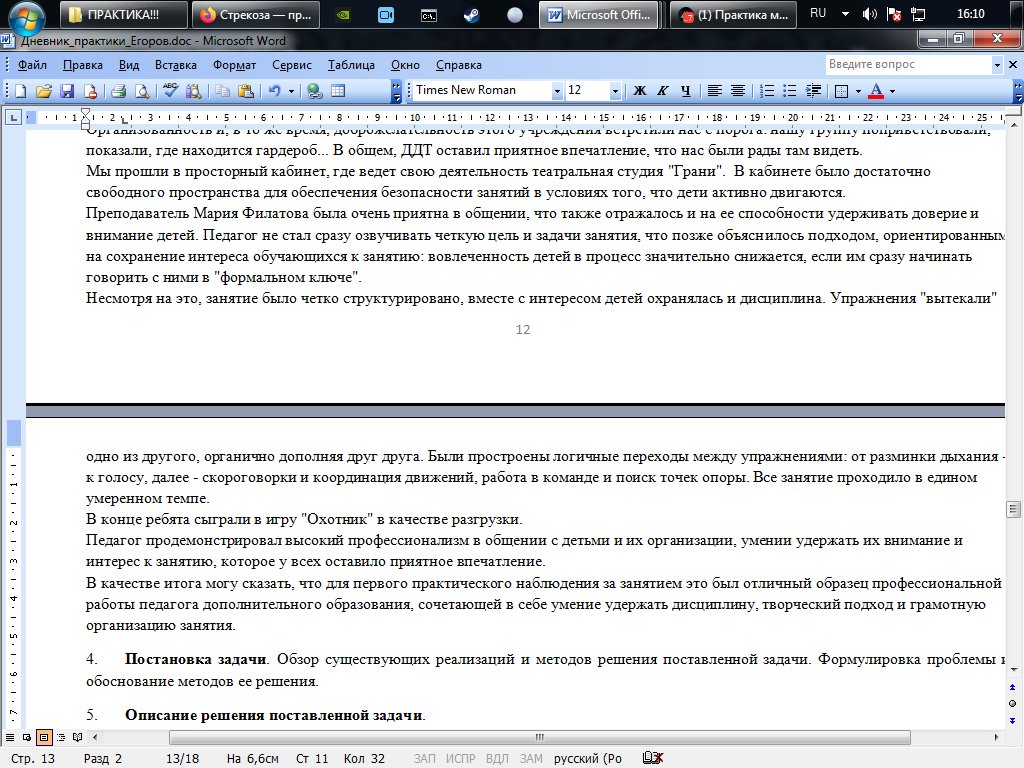The image size is (1024, 768).
Task: Create a new blank document
Action: 20,91
